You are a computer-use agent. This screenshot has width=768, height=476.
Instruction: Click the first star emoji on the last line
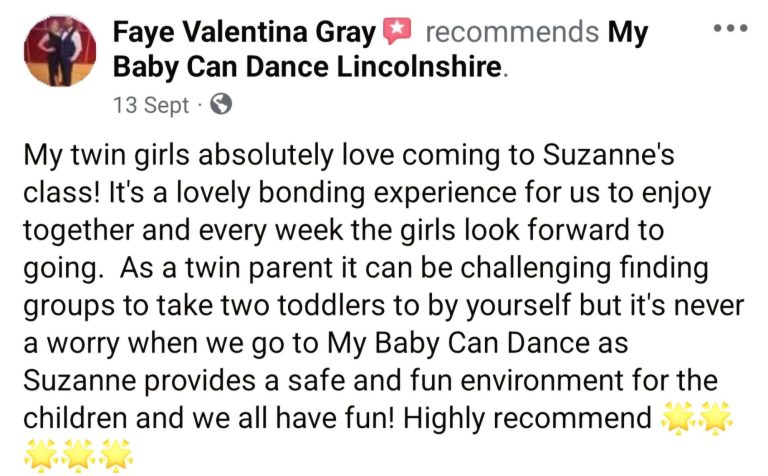40,455
